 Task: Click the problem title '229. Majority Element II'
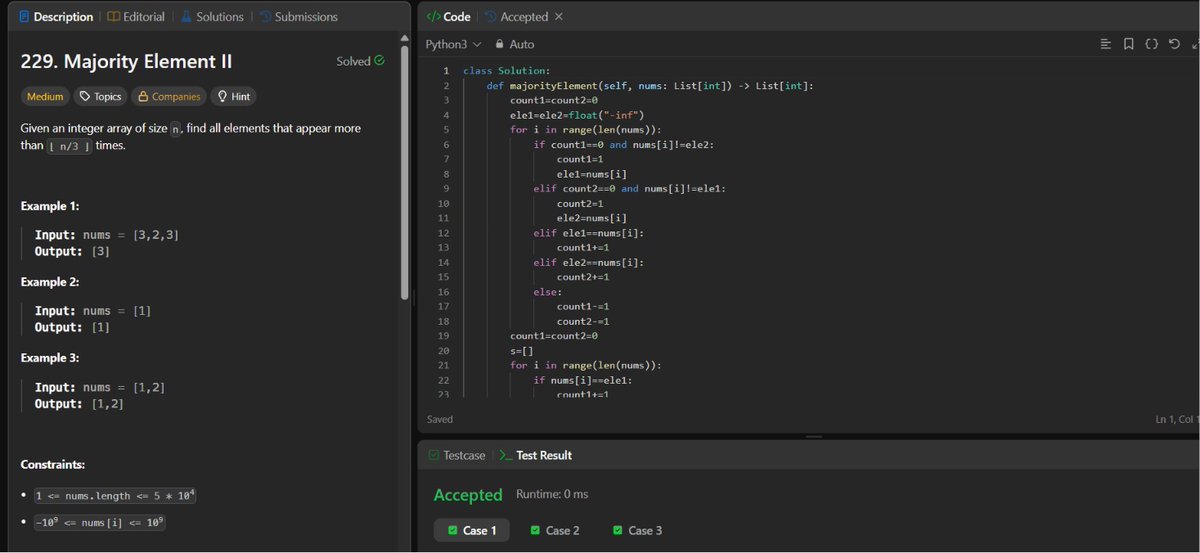(x=126, y=61)
